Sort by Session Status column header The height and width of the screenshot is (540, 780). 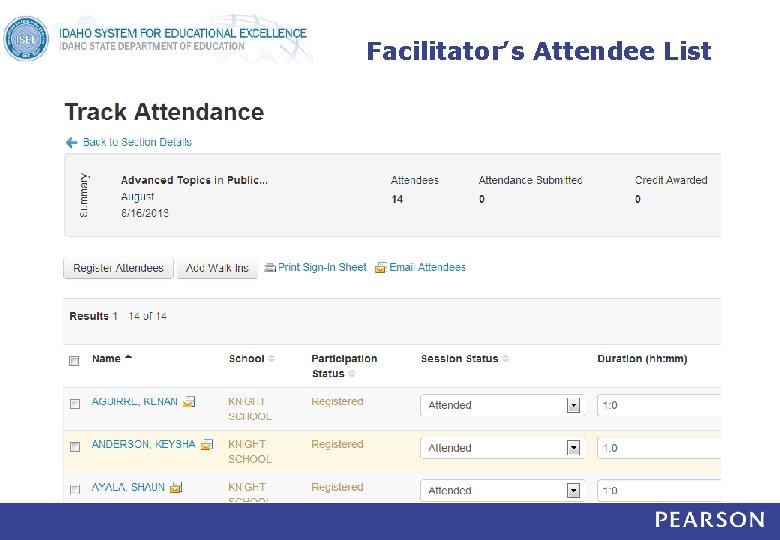459,359
